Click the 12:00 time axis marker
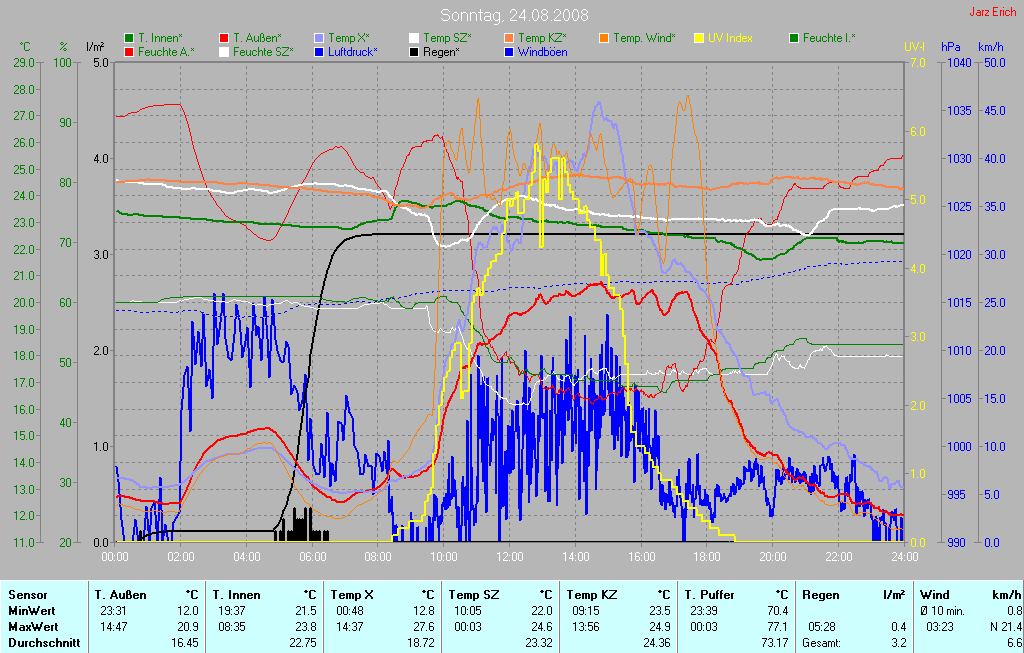1024x653 pixels. 510,556
